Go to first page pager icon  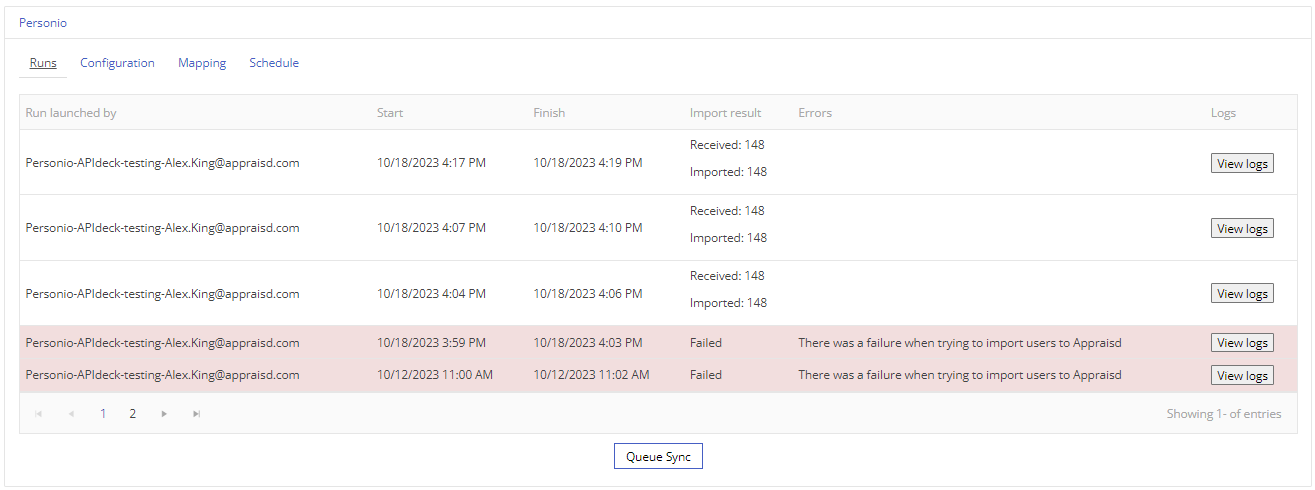(x=39, y=413)
